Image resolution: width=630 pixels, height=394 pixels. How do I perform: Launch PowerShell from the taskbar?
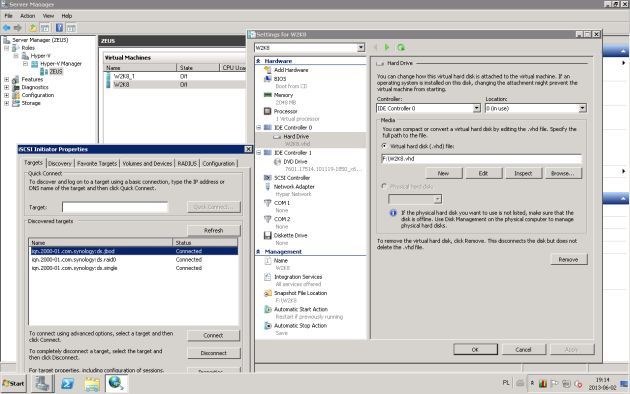point(67,384)
